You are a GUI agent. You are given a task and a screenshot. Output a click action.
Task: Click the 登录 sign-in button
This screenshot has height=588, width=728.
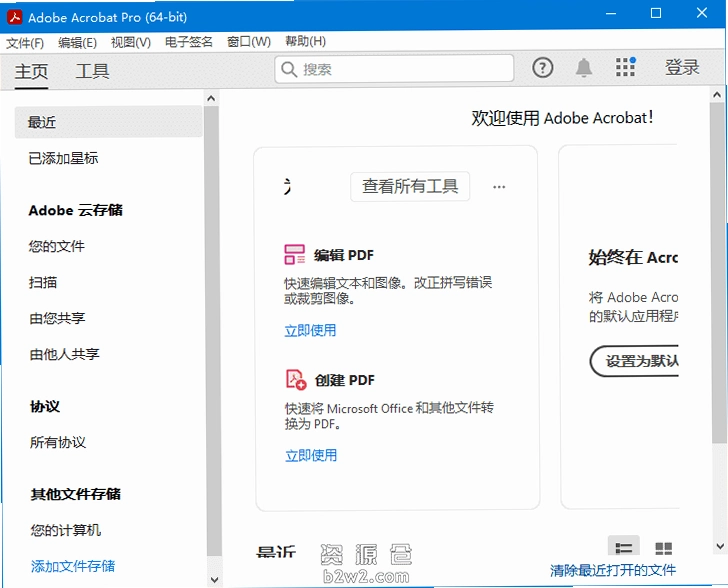682,67
